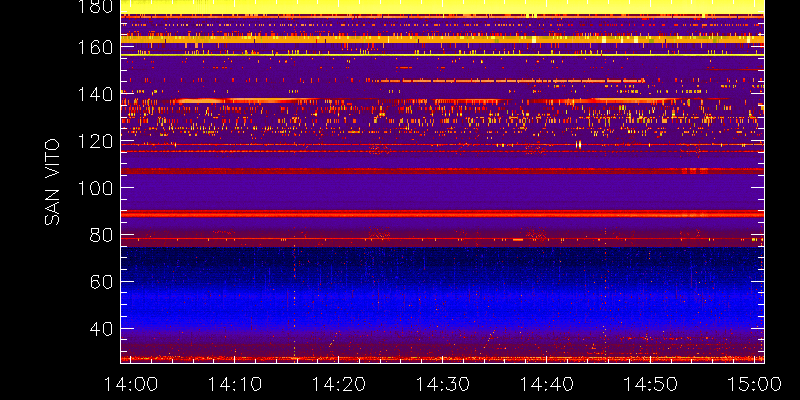The width and height of the screenshot is (800, 400).
Task: Click the 14:30 time axis label
Action: coord(443,384)
